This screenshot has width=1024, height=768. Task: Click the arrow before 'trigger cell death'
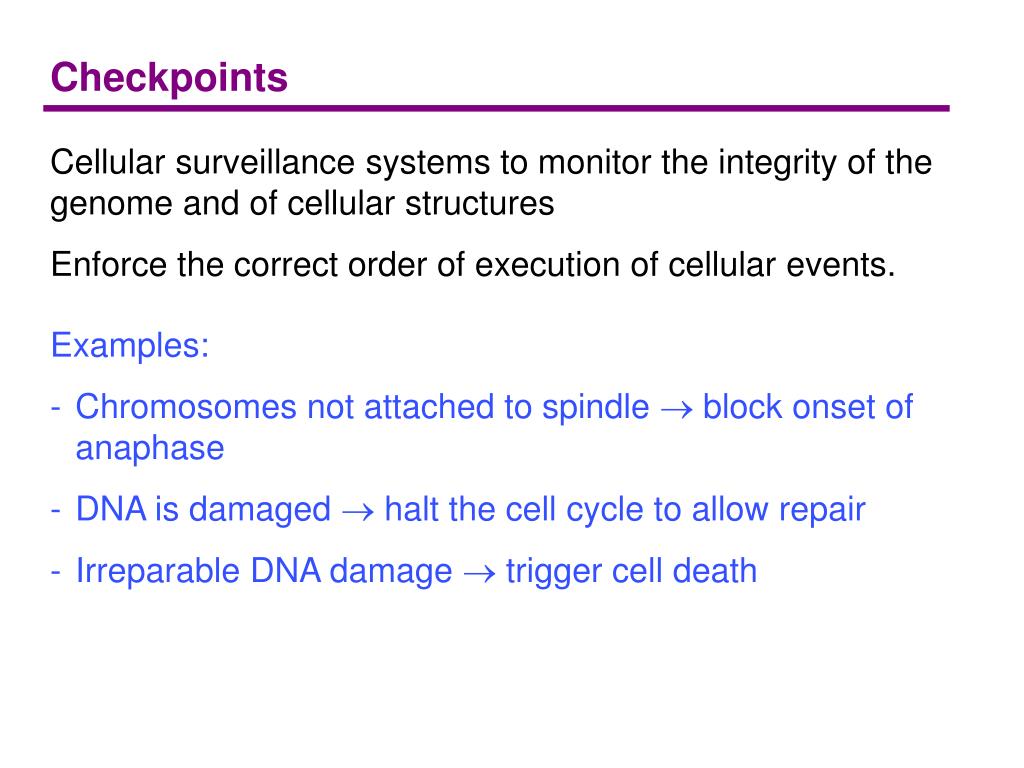479,574
